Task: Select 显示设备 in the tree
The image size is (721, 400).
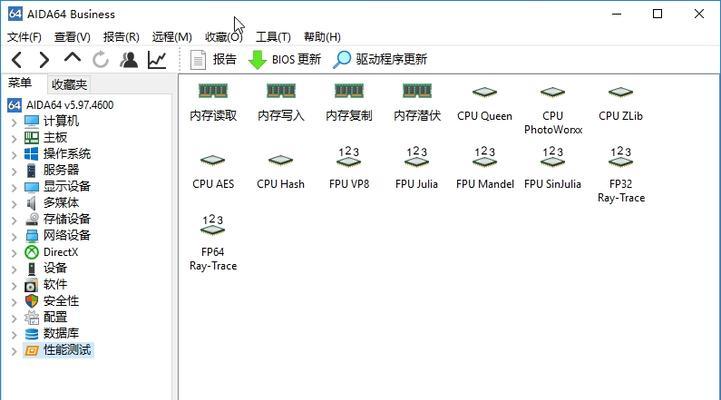Action: pyautogui.click(x=57, y=187)
